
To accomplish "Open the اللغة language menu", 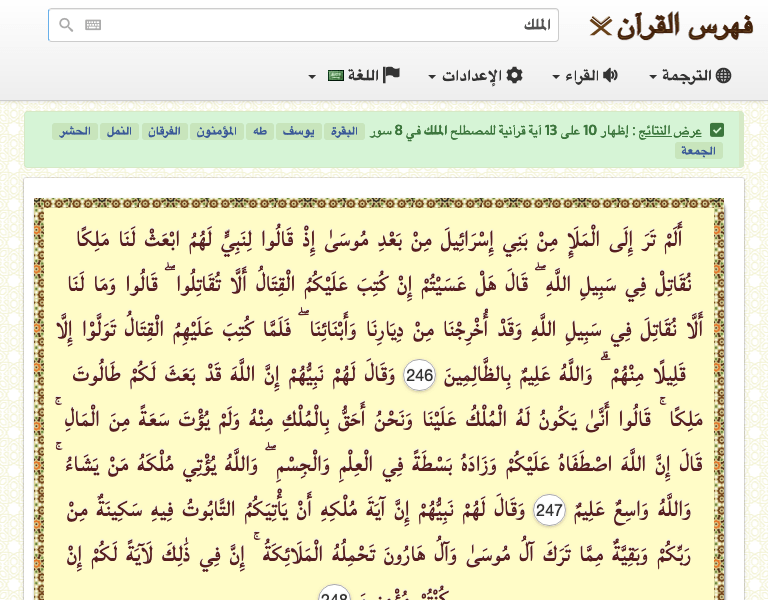I will tap(362, 76).
